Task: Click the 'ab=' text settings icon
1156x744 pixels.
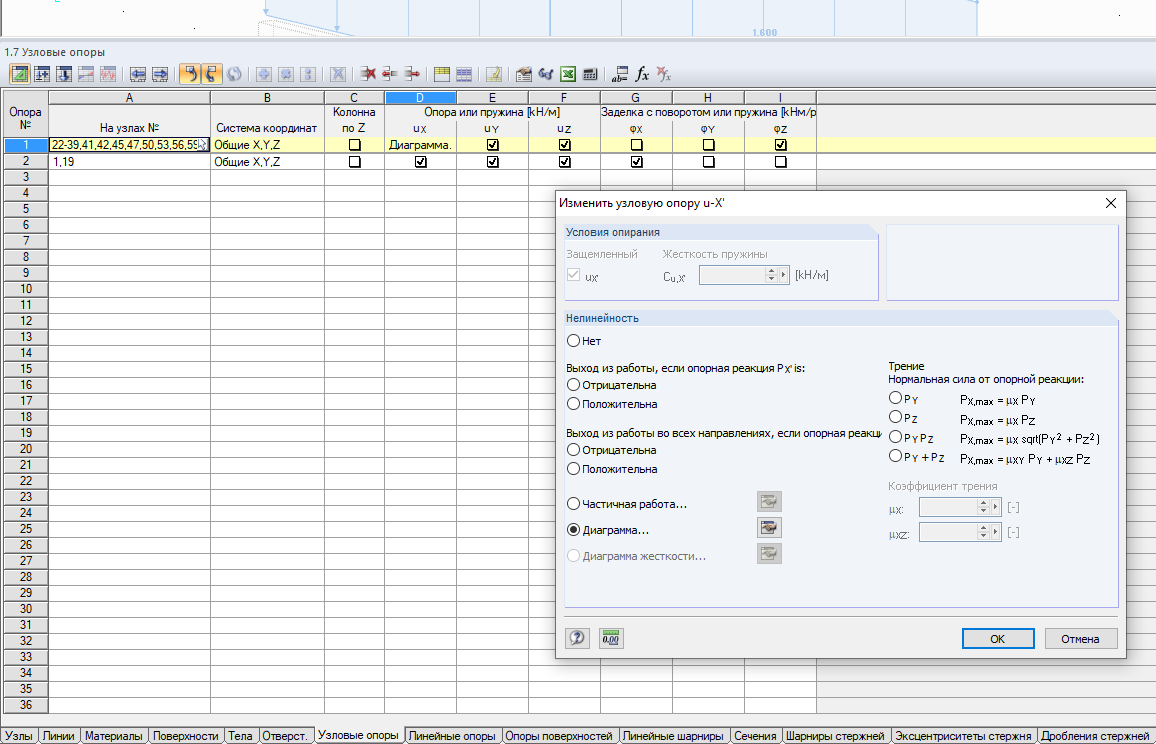Action: point(619,74)
